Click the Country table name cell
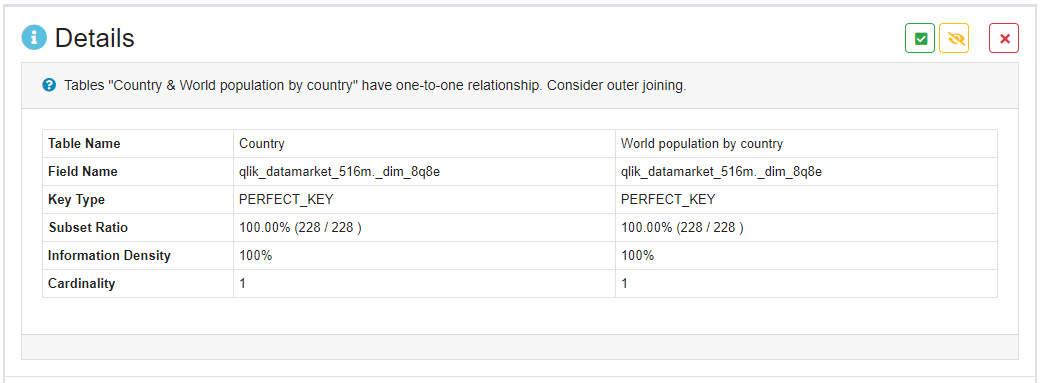The height and width of the screenshot is (383, 1042). pyautogui.click(x=424, y=144)
